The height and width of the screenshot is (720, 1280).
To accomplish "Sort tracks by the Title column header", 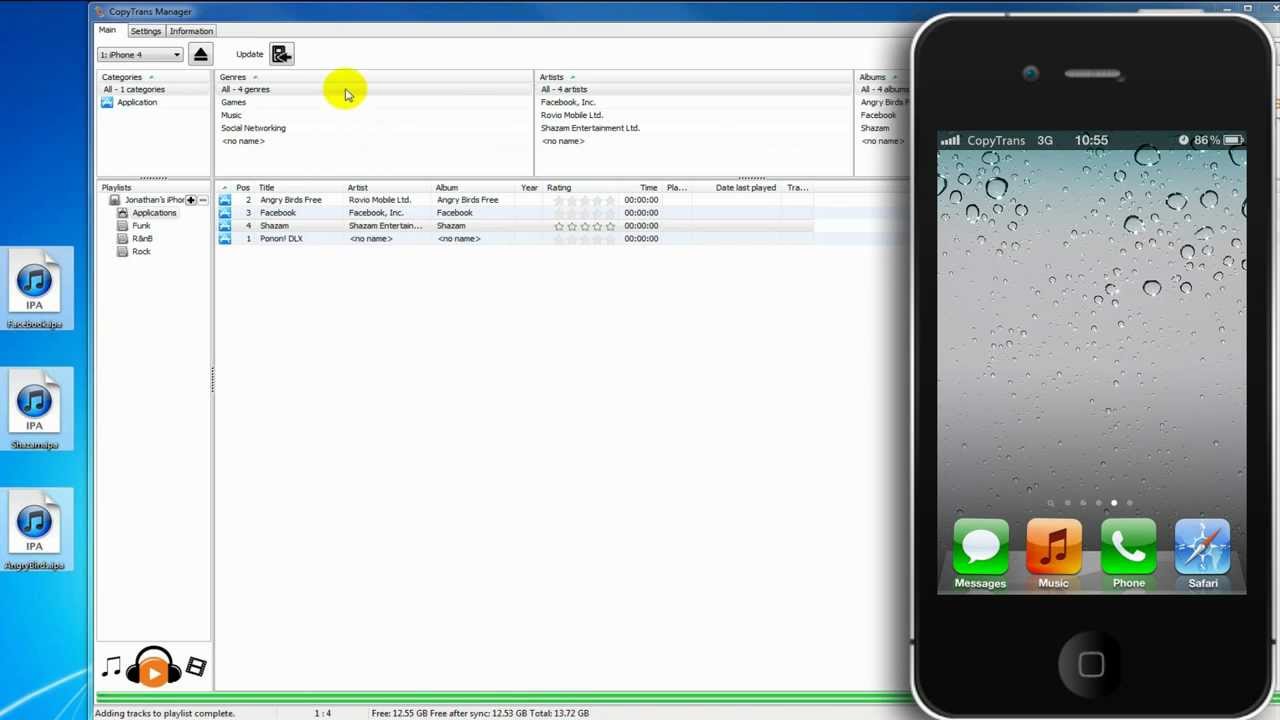I will pyautogui.click(x=267, y=188).
